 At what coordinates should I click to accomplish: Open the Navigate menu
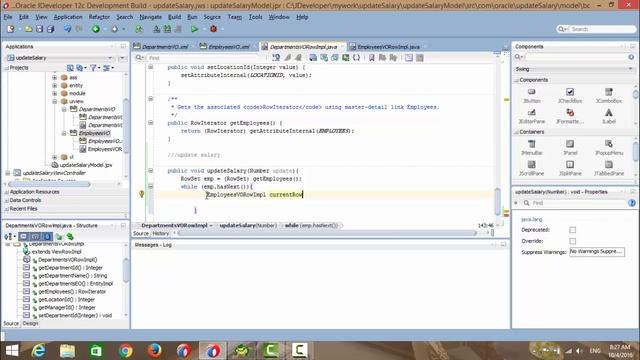pyautogui.click(x=150, y=17)
